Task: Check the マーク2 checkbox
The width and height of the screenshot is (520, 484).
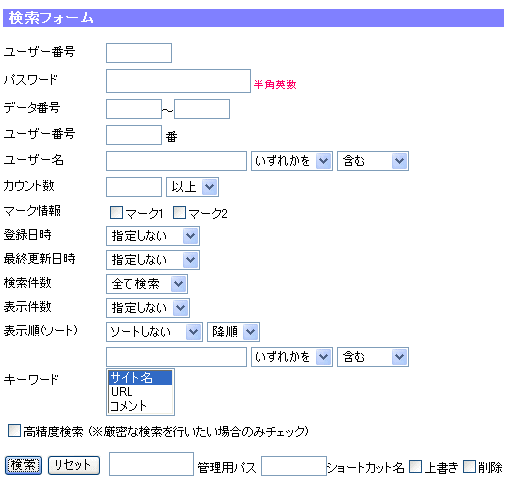Action: pyautogui.click(x=179, y=212)
